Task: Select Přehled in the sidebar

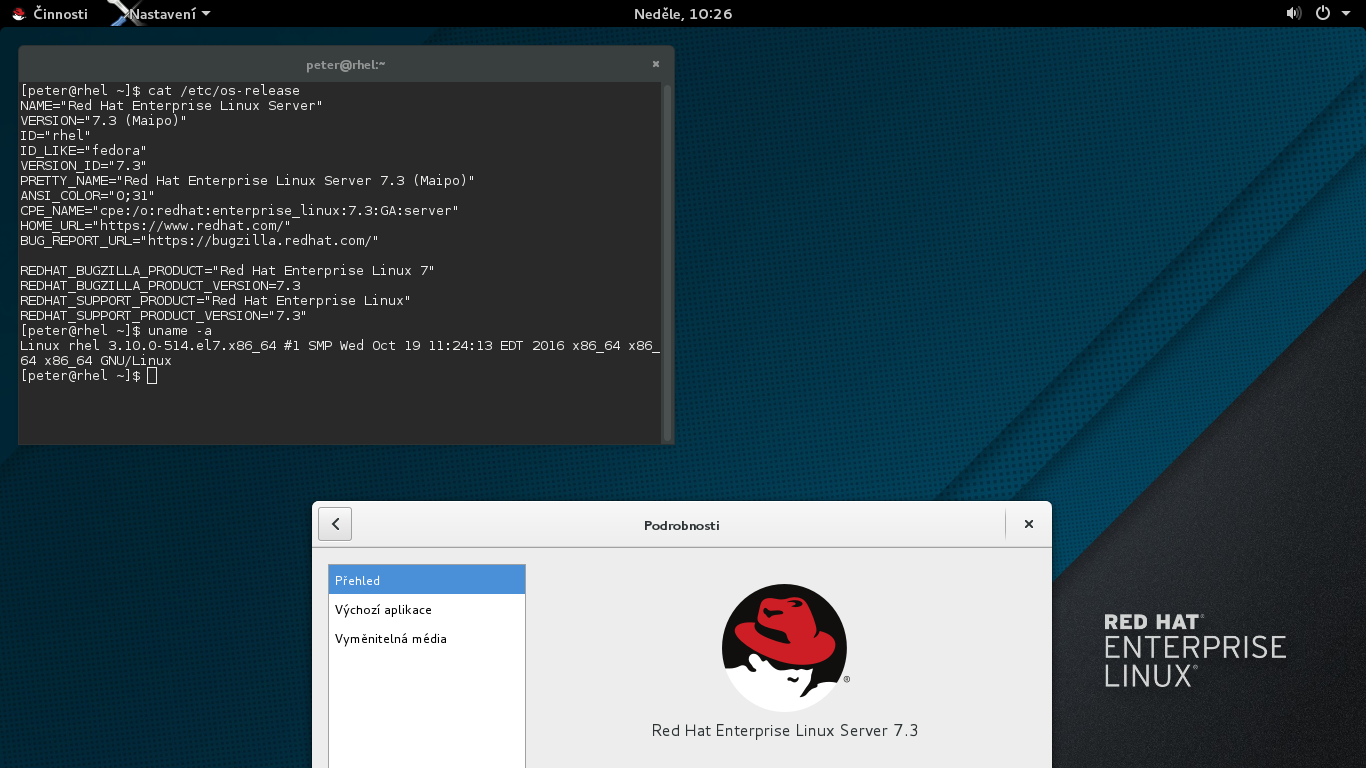Action: tap(427, 580)
